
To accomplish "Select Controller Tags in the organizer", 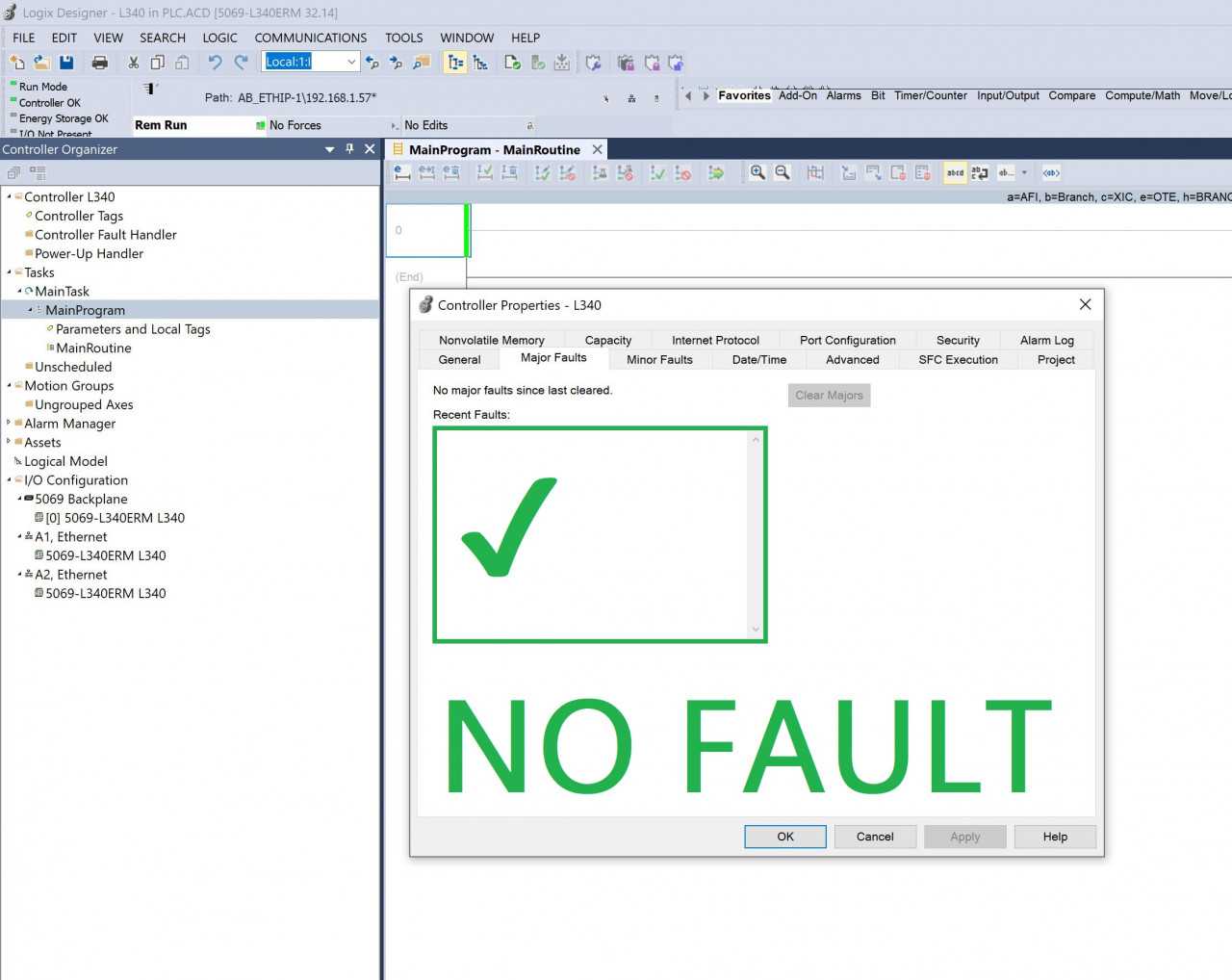I will (79, 216).
